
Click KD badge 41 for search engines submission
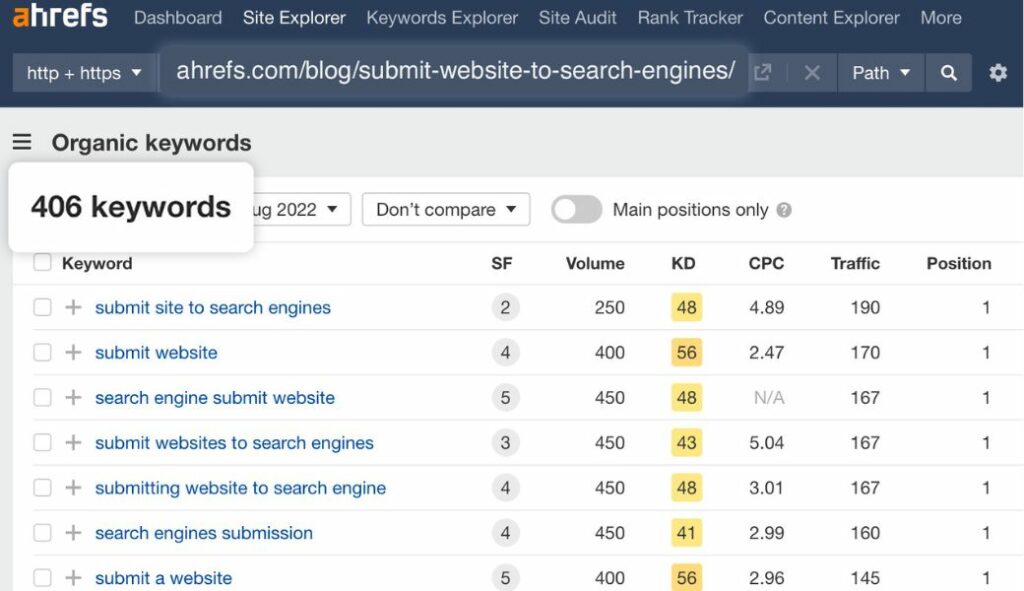coord(686,532)
